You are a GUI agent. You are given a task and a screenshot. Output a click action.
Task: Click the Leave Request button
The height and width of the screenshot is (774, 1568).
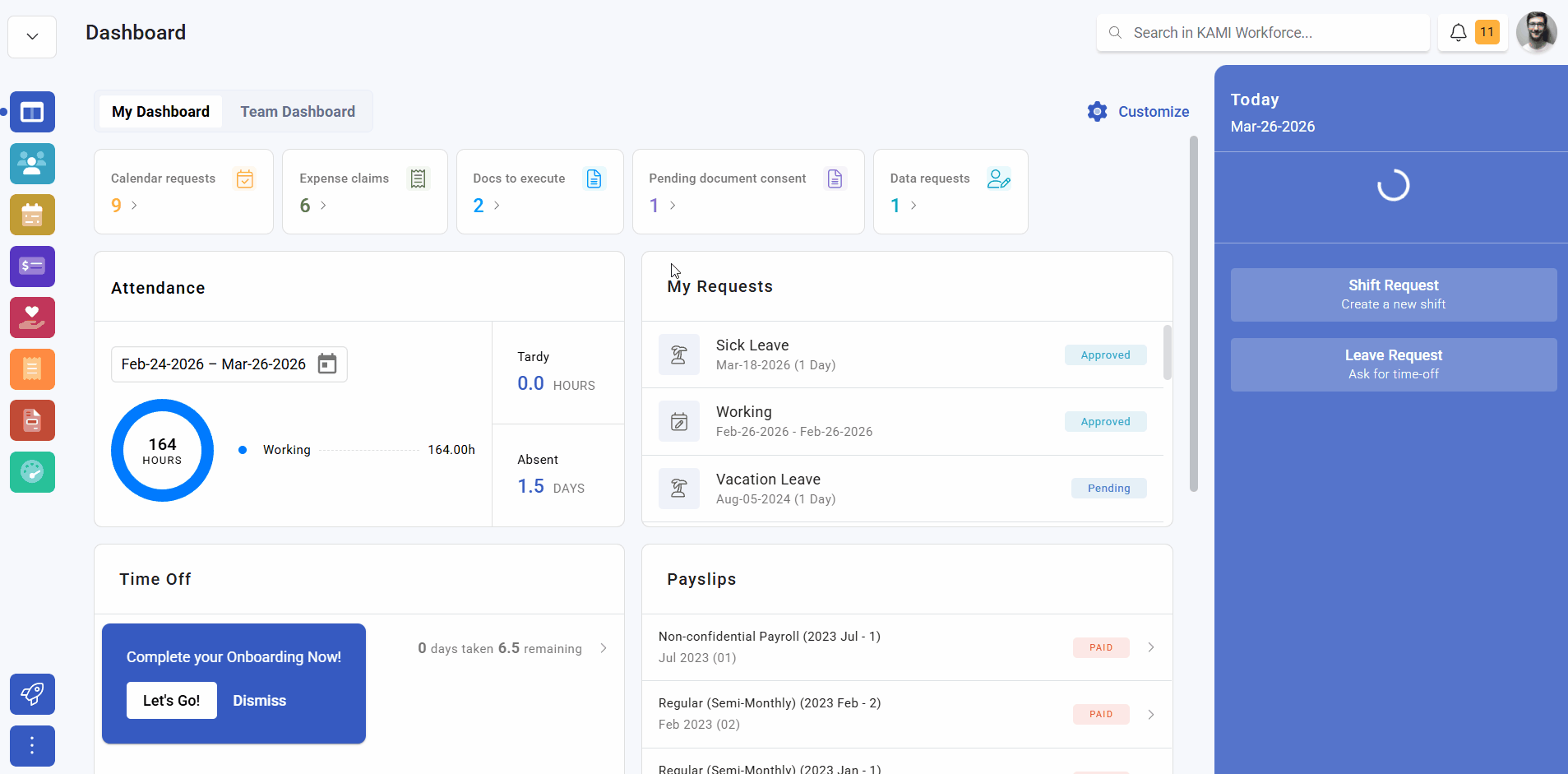[1394, 364]
